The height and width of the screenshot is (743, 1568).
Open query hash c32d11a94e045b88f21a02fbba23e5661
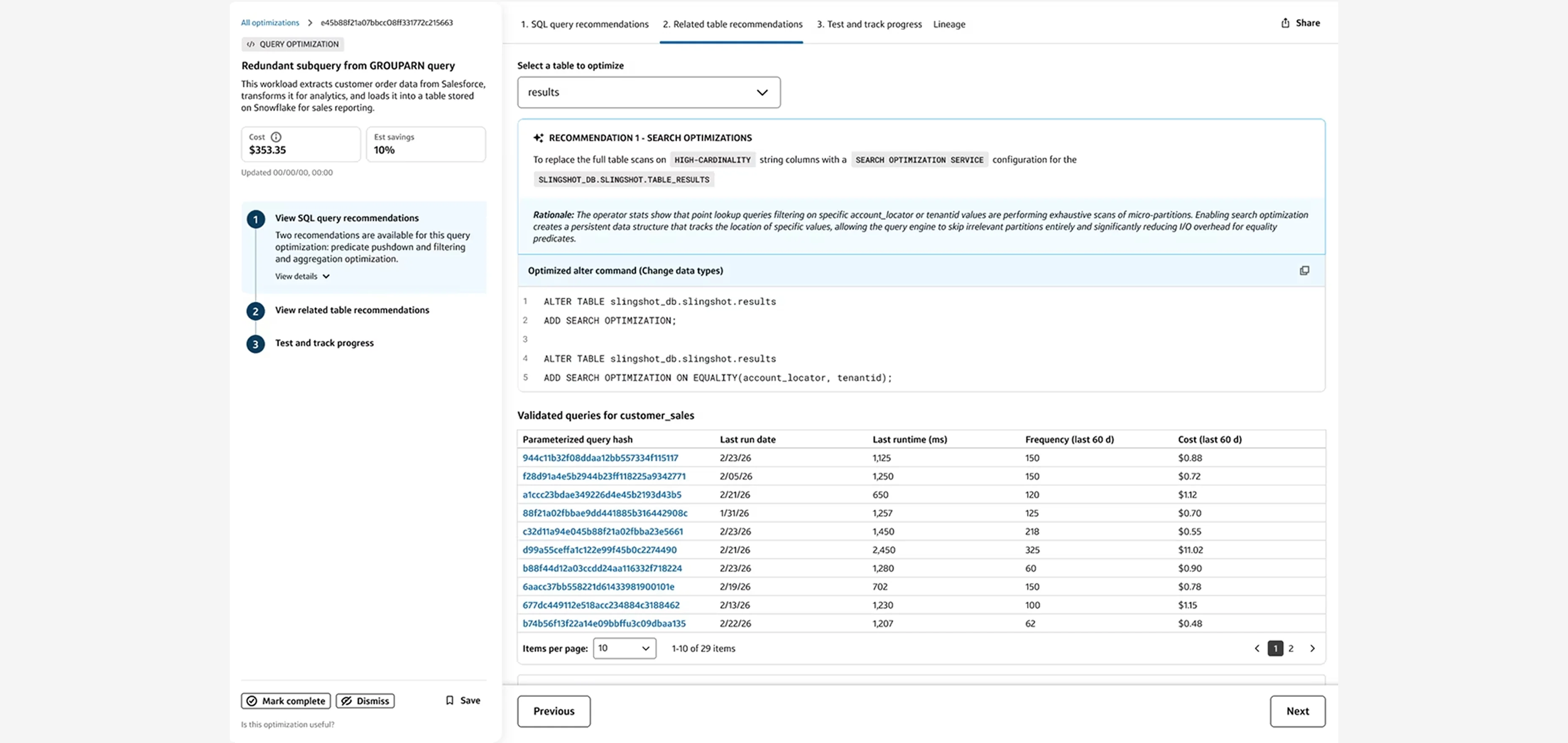603,531
